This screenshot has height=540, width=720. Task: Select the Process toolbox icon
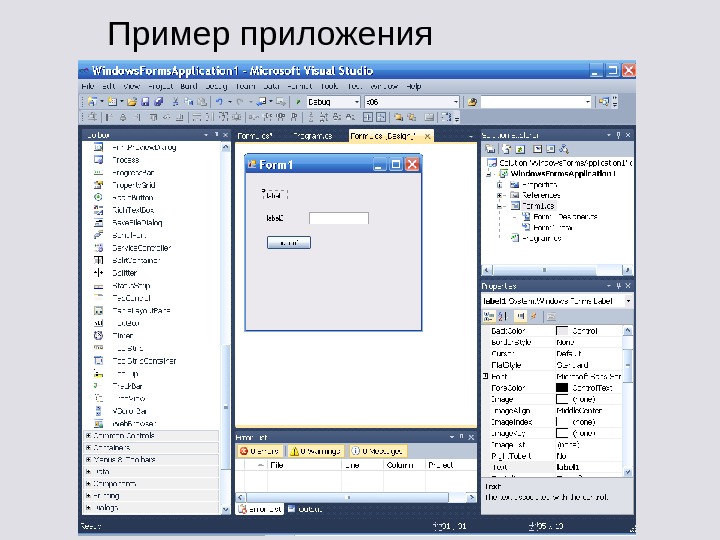pyautogui.click(x=98, y=160)
